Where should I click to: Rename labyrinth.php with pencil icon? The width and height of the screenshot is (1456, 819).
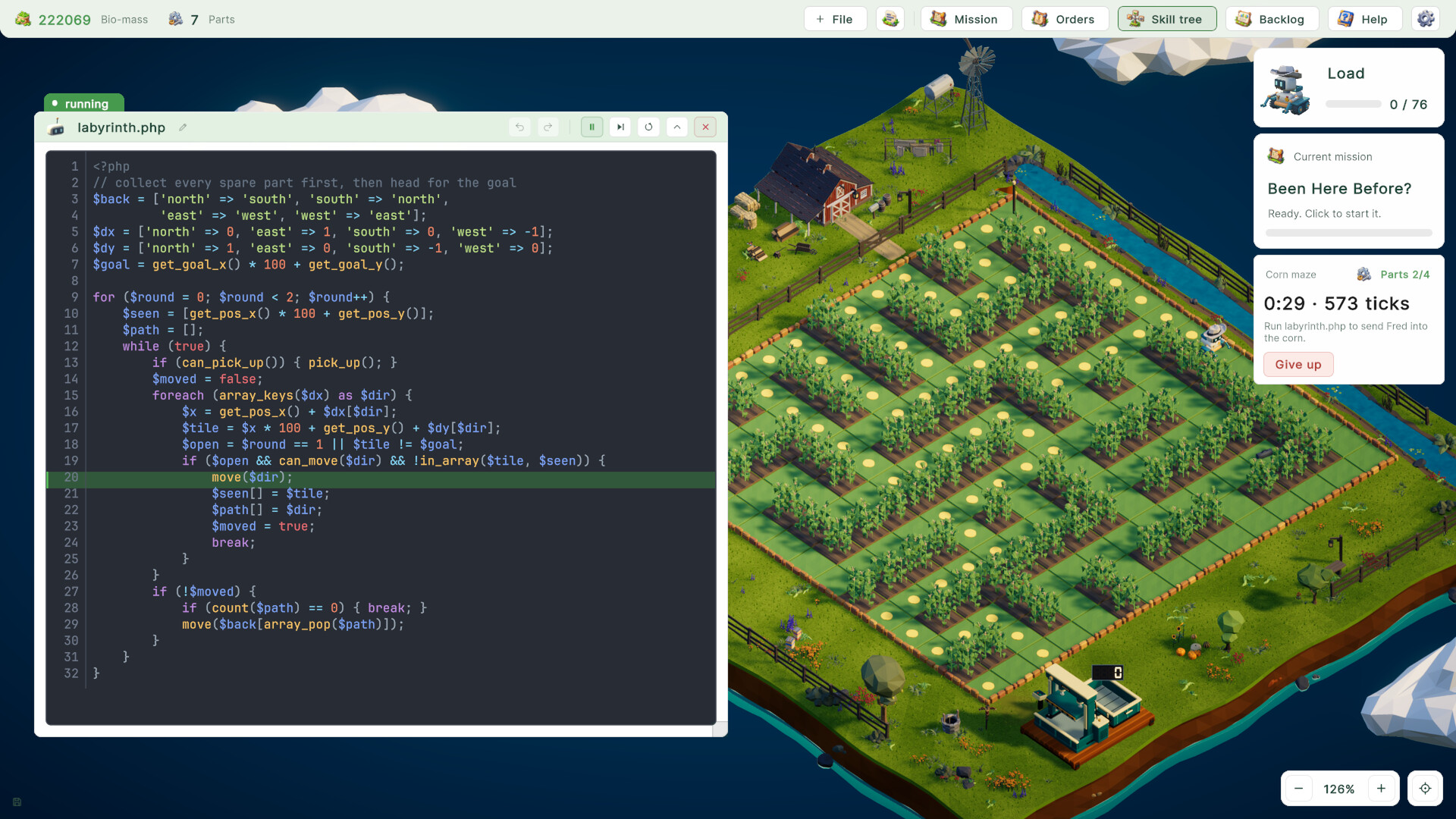pyautogui.click(x=183, y=127)
